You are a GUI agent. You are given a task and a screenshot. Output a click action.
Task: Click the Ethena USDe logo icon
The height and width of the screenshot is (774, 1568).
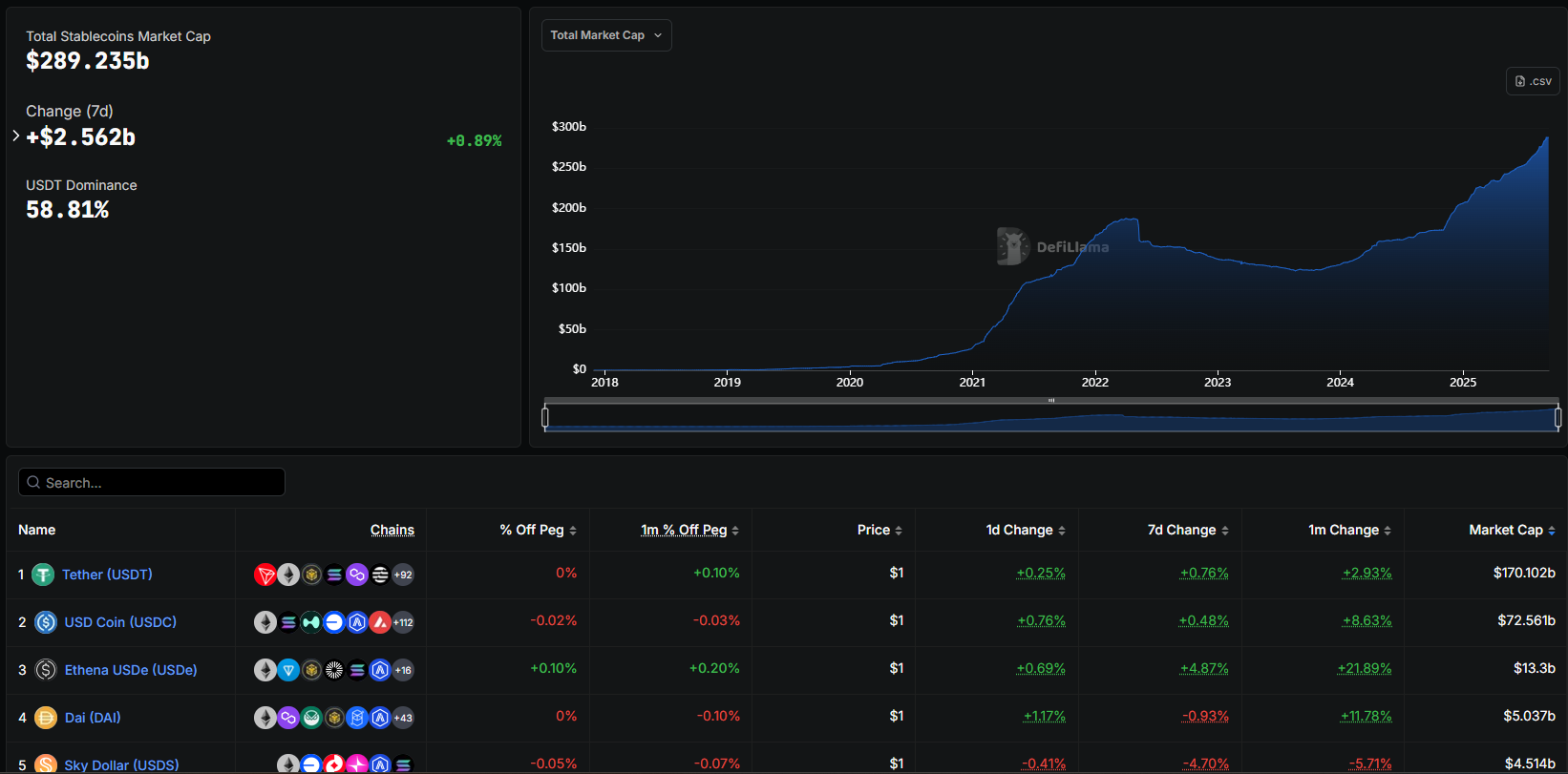tap(46, 670)
